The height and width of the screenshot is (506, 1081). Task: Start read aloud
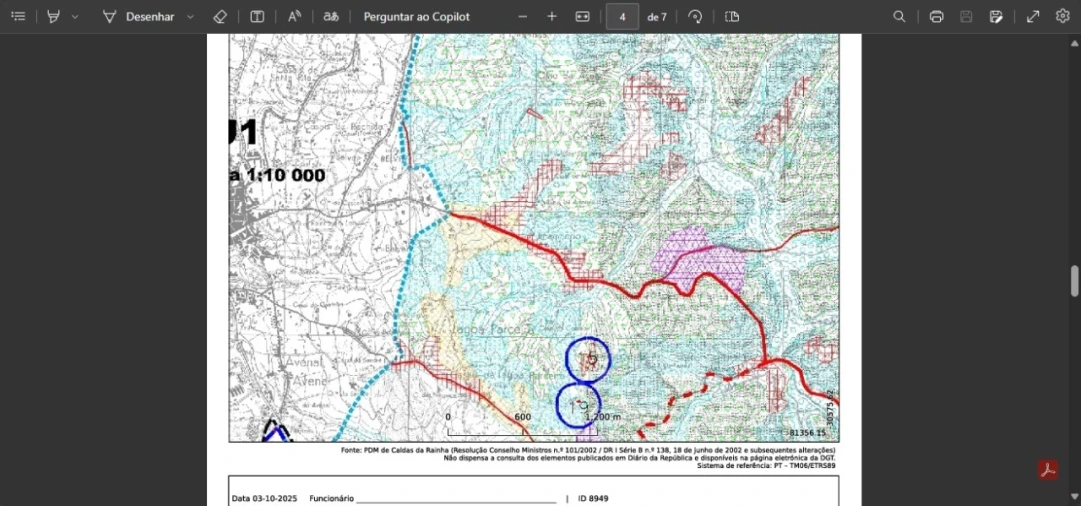[x=294, y=17]
